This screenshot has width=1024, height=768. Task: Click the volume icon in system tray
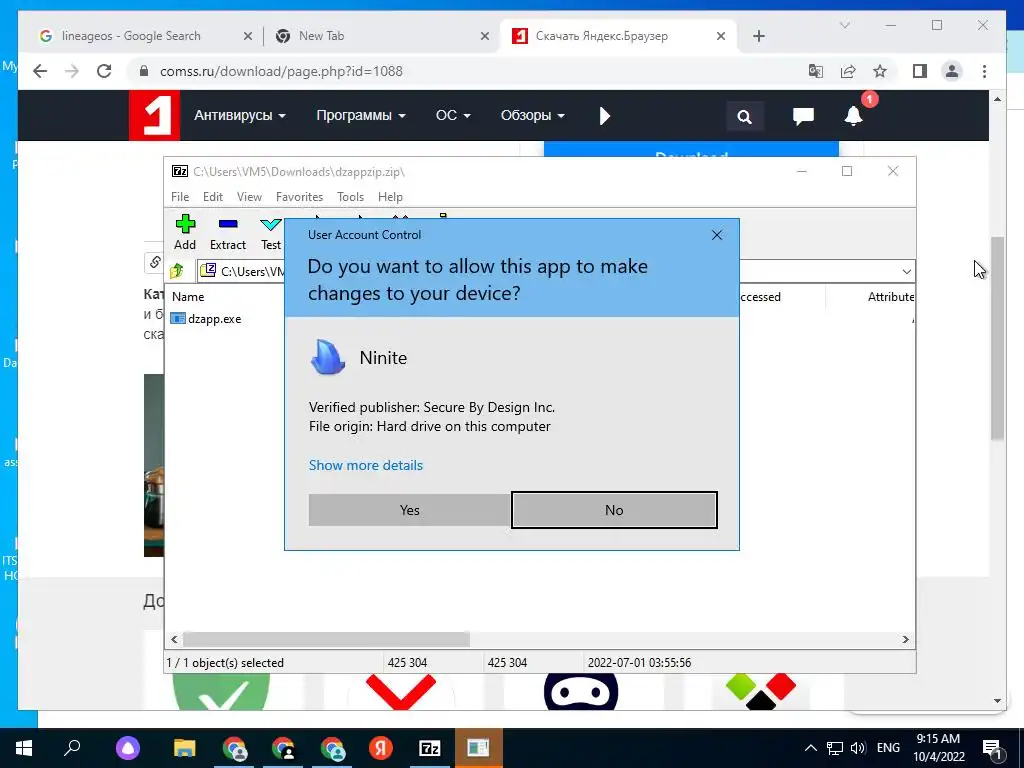click(x=857, y=748)
